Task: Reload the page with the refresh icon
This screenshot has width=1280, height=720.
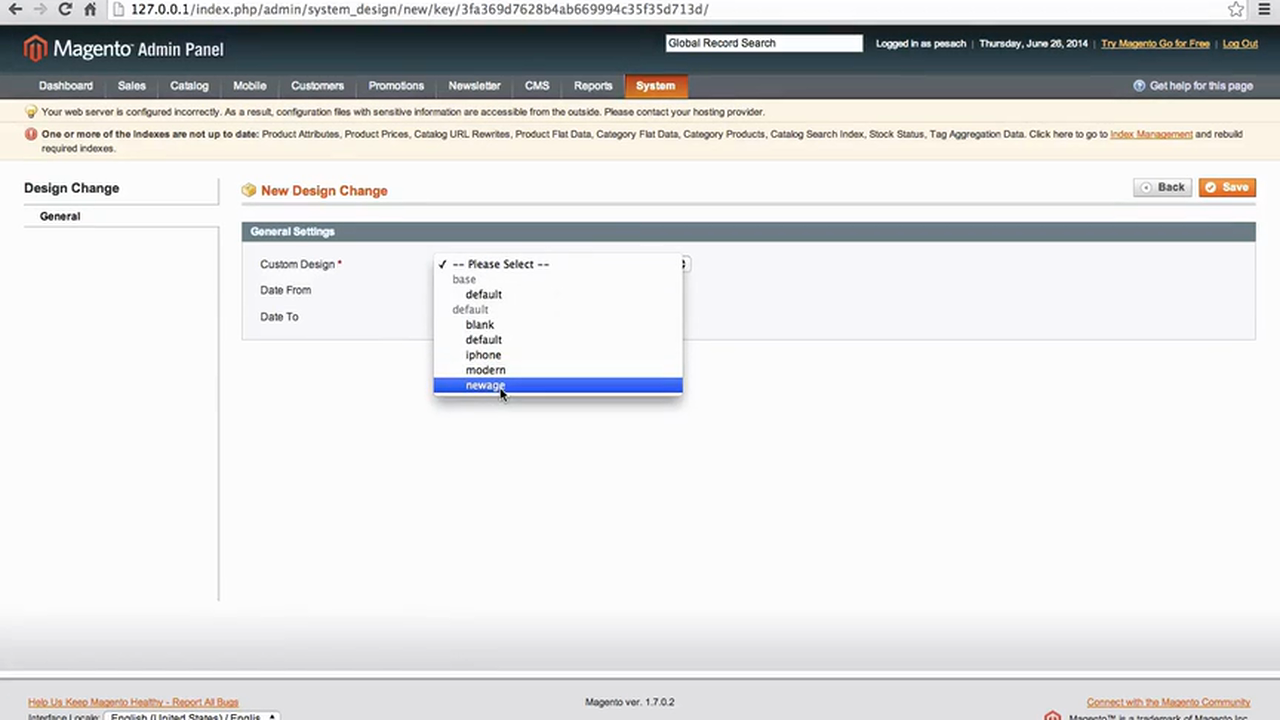Action: pos(65,9)
